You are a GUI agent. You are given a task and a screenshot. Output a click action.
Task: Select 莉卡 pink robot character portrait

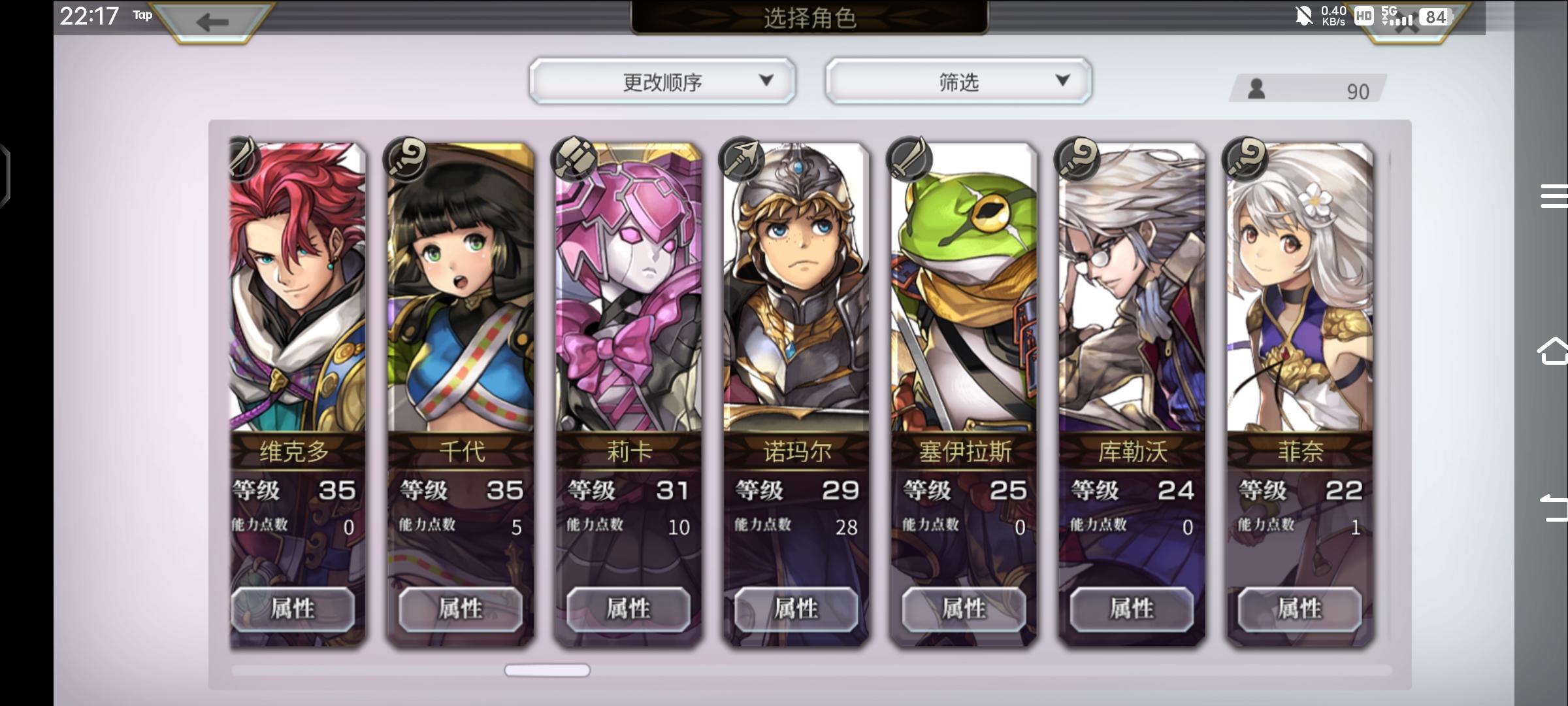click(629, 288)
